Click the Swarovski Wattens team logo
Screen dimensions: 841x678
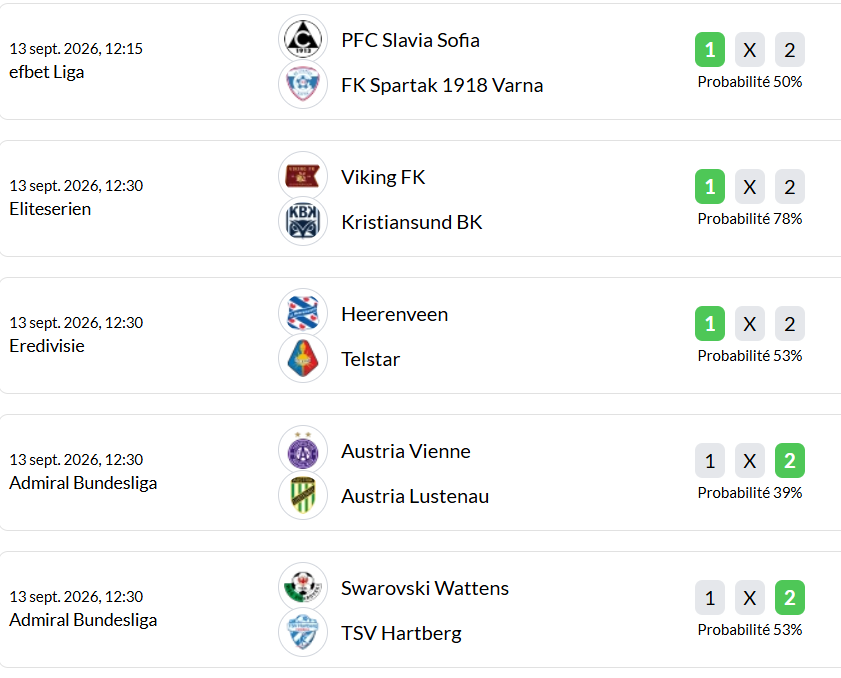click(x=303, y=587)
